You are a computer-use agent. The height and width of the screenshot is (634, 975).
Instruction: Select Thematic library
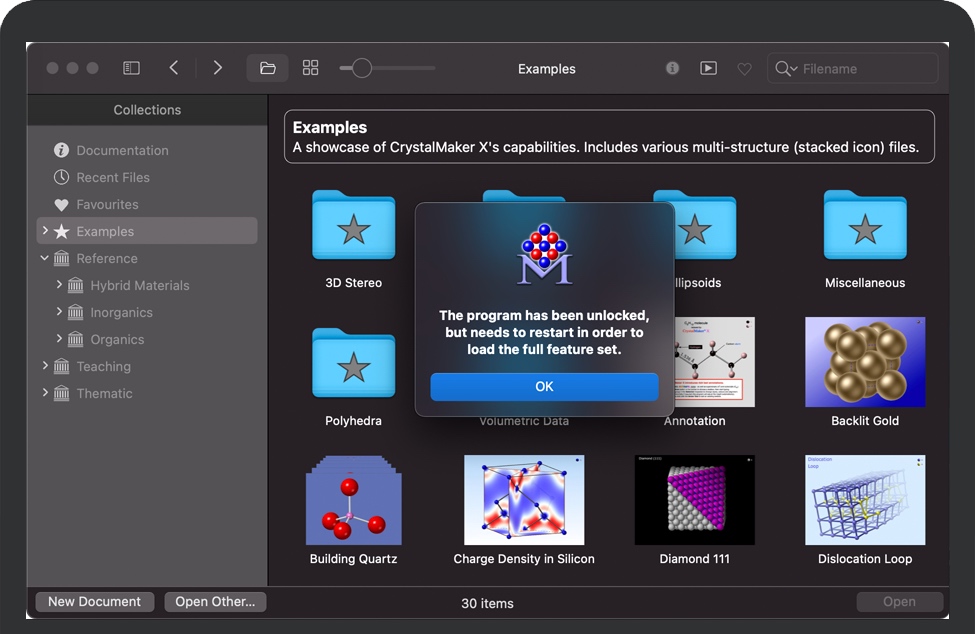click(104, 393)
